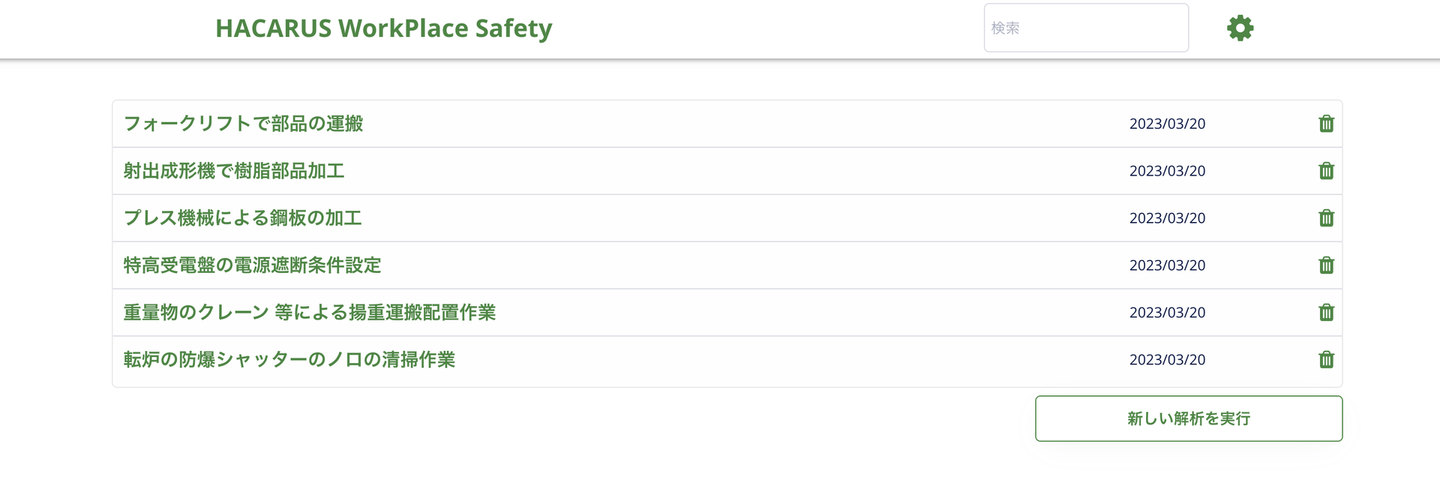Click trash icon for プレス機械による鋼板の加工

[x=1326, y=218]
